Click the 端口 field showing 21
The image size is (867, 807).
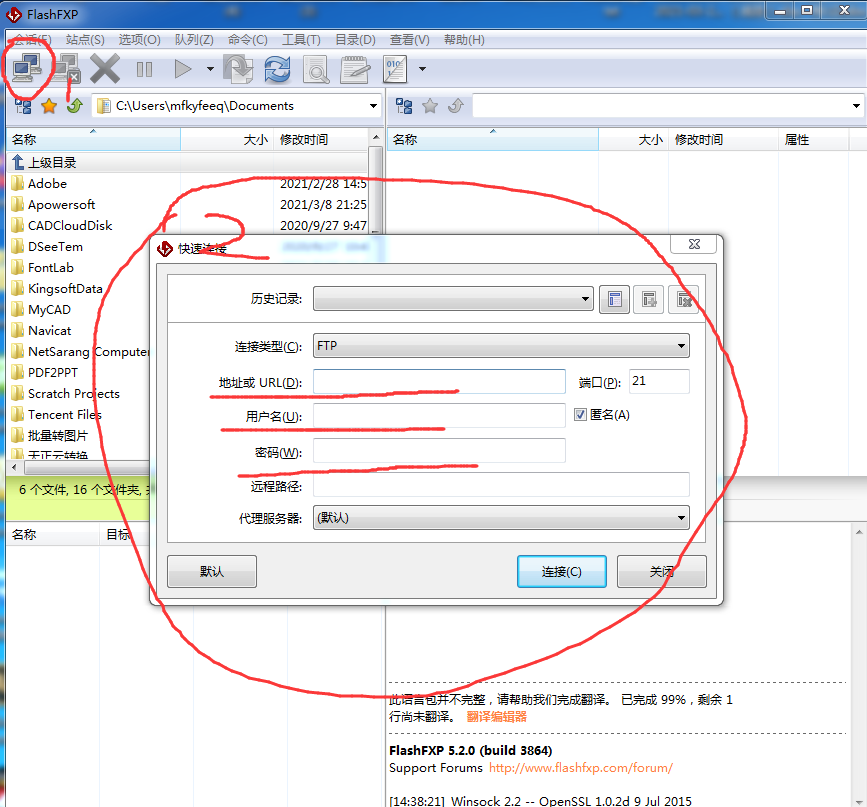(659, 382)
